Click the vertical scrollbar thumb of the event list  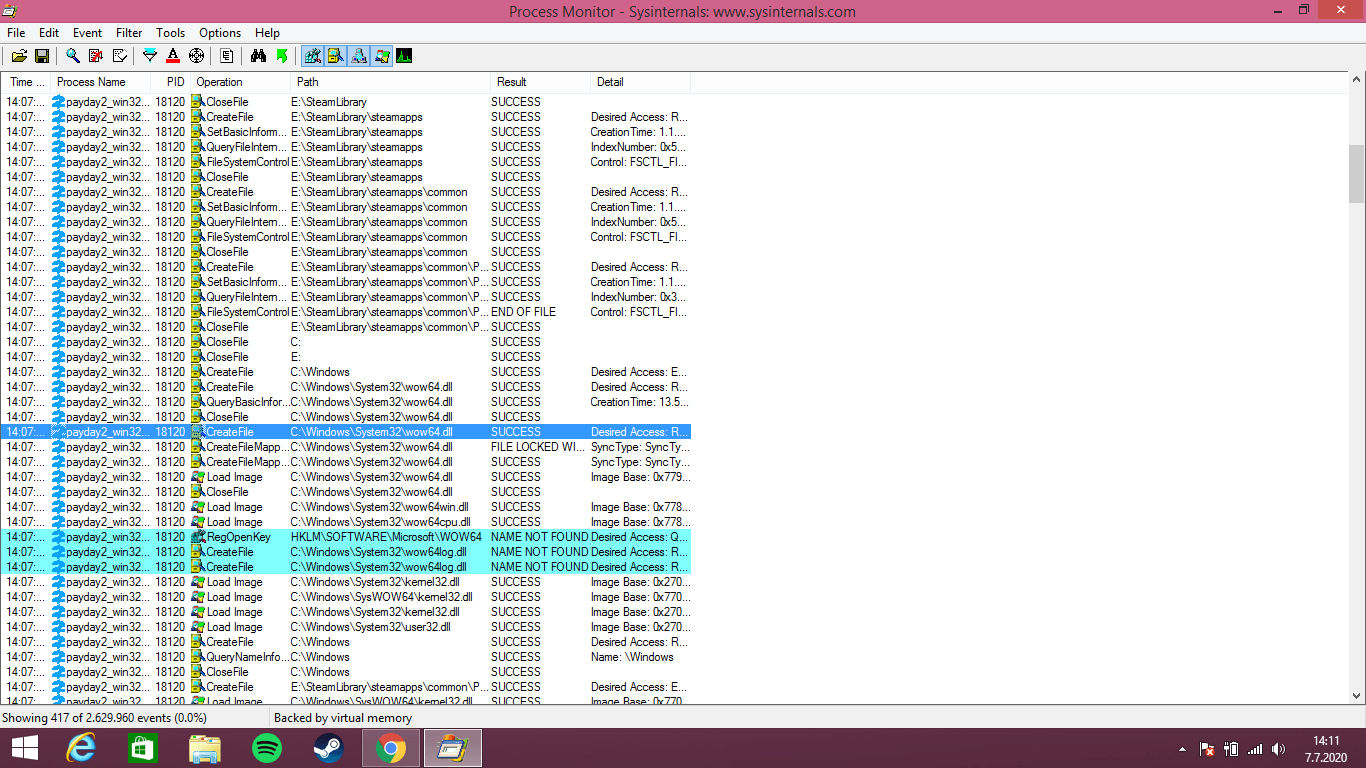[x=1357, y=173]
